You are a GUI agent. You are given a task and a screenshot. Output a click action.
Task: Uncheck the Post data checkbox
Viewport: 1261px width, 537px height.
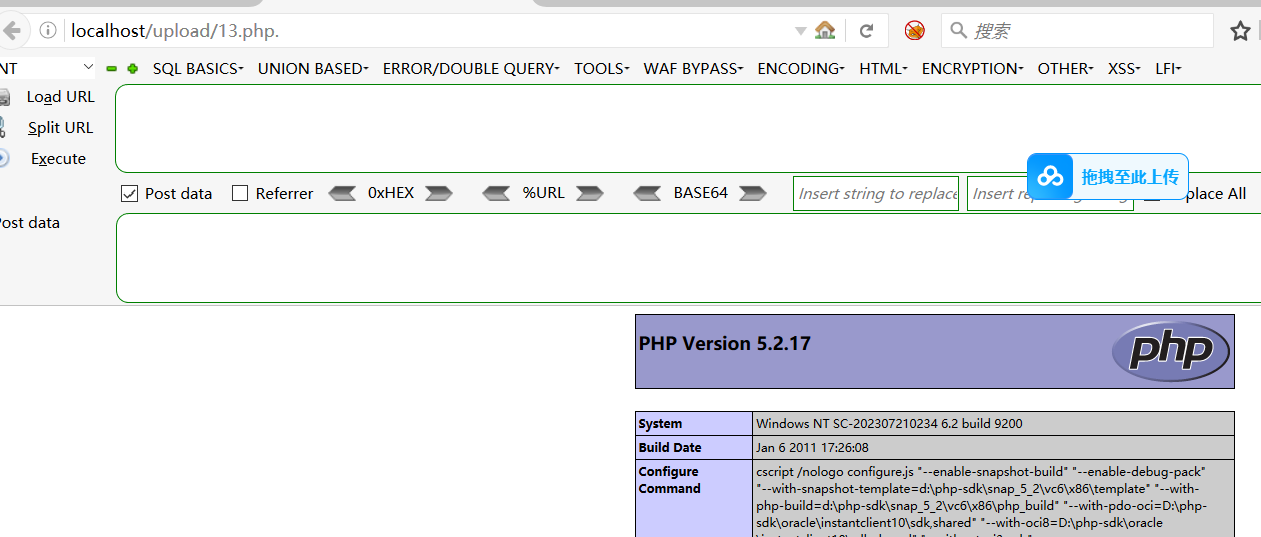[x=129, y=194]
